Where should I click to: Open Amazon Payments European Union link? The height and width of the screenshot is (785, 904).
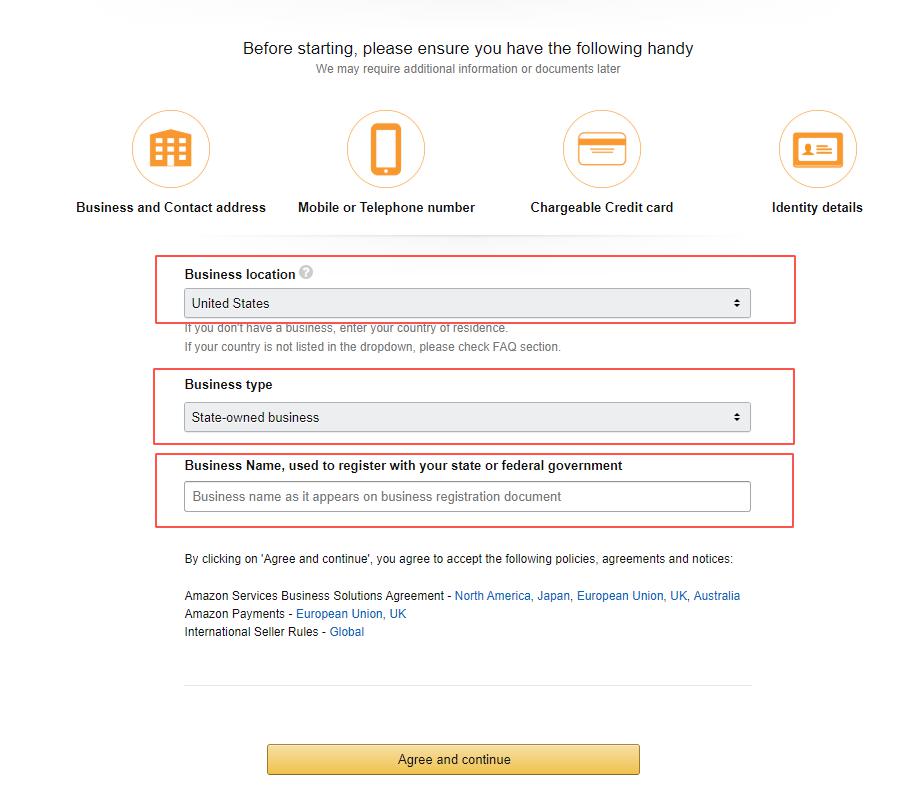coord(338,614)
